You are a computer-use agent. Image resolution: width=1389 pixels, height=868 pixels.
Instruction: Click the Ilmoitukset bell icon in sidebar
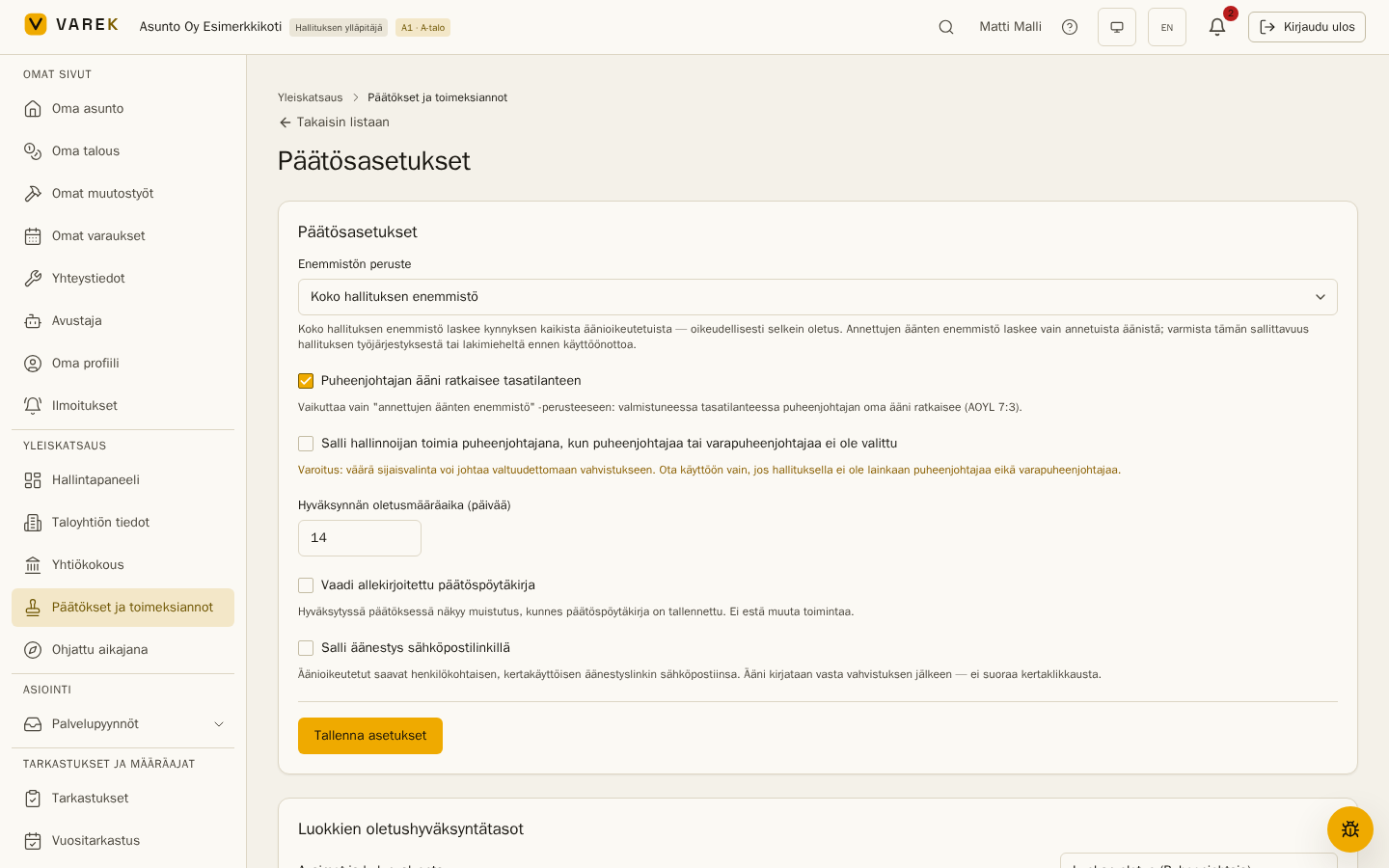pos(33,406)
